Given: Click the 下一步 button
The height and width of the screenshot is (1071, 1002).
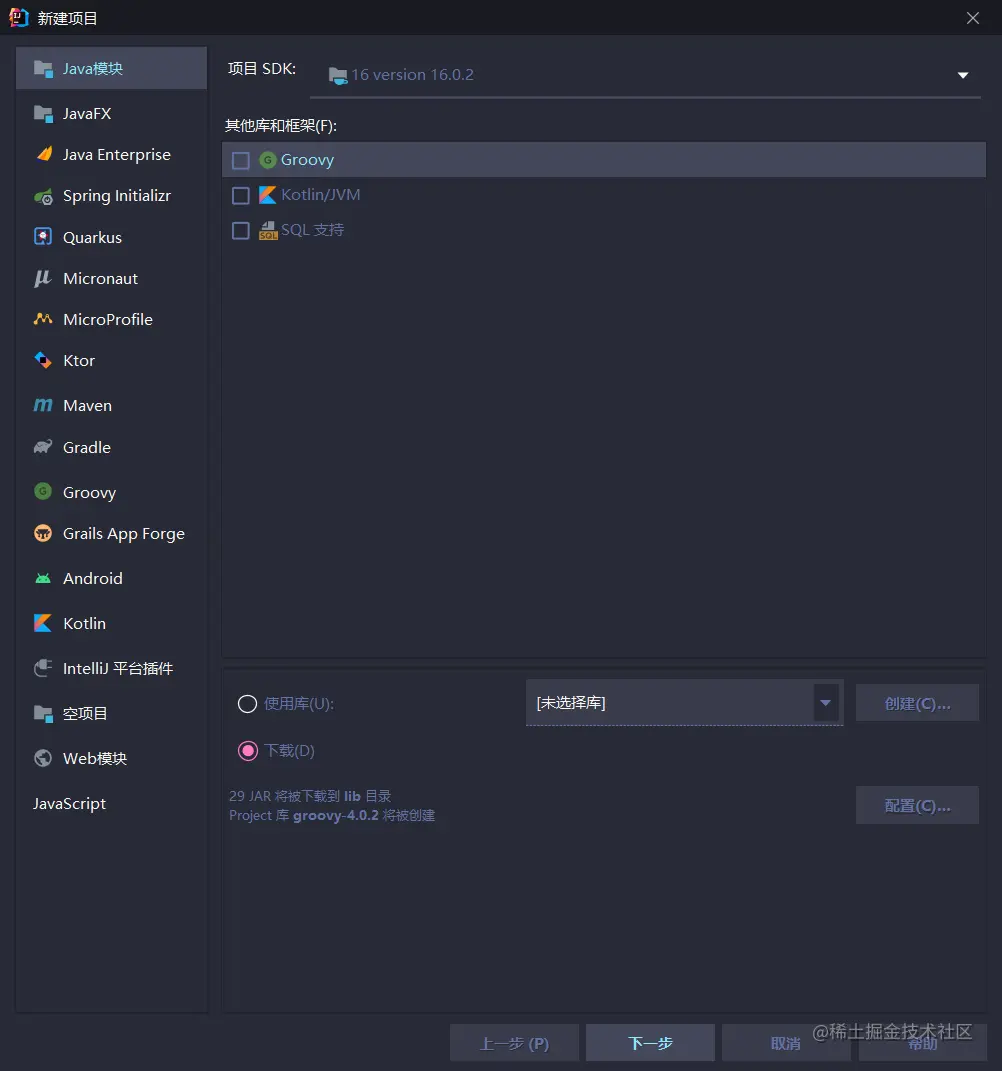Looking at the screenshot, I should pos(650,1042).
